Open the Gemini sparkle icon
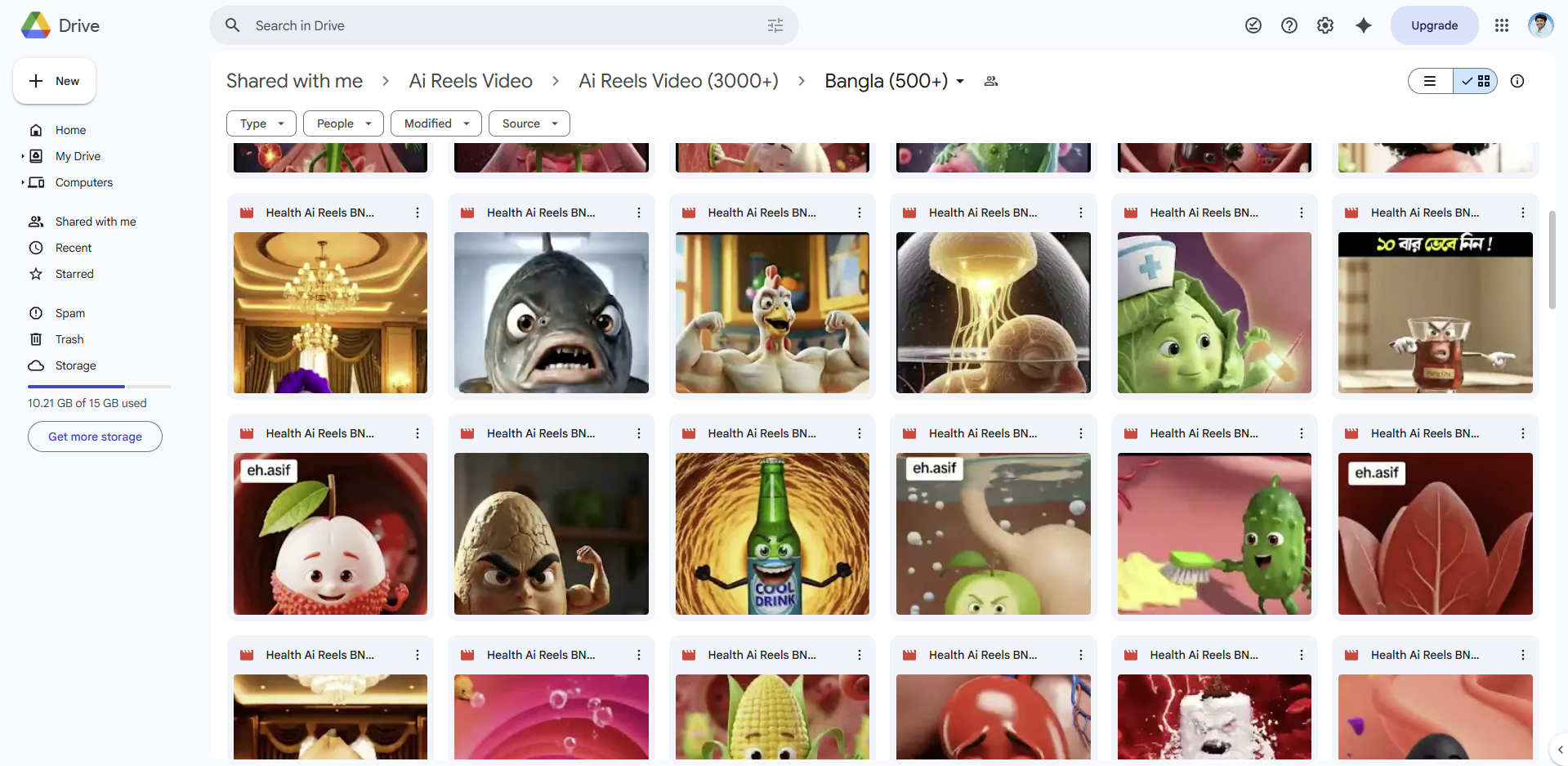Viewport: 1568px width, 766px height. coord(1363,25)
